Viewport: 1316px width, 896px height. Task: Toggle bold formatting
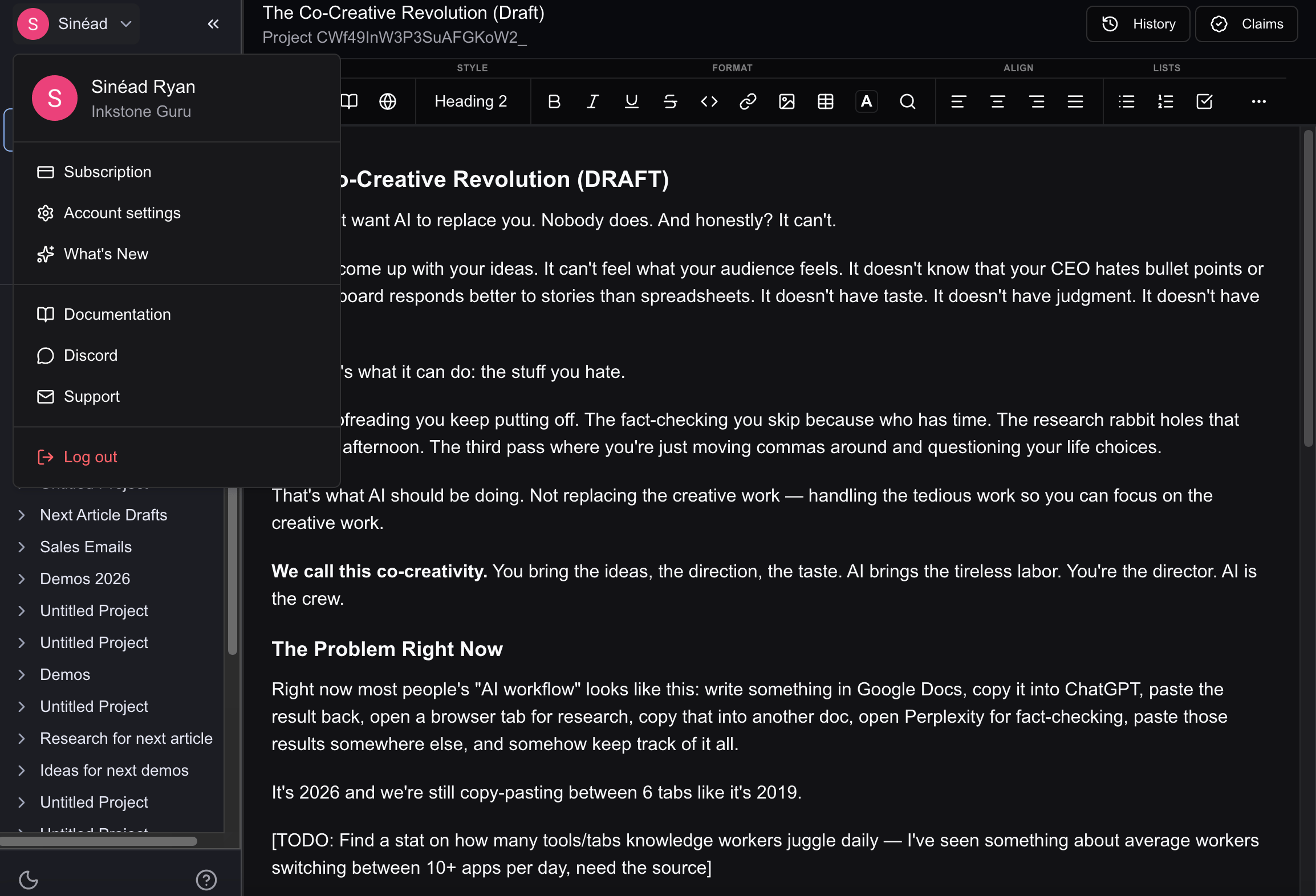[x=554, y=101]
